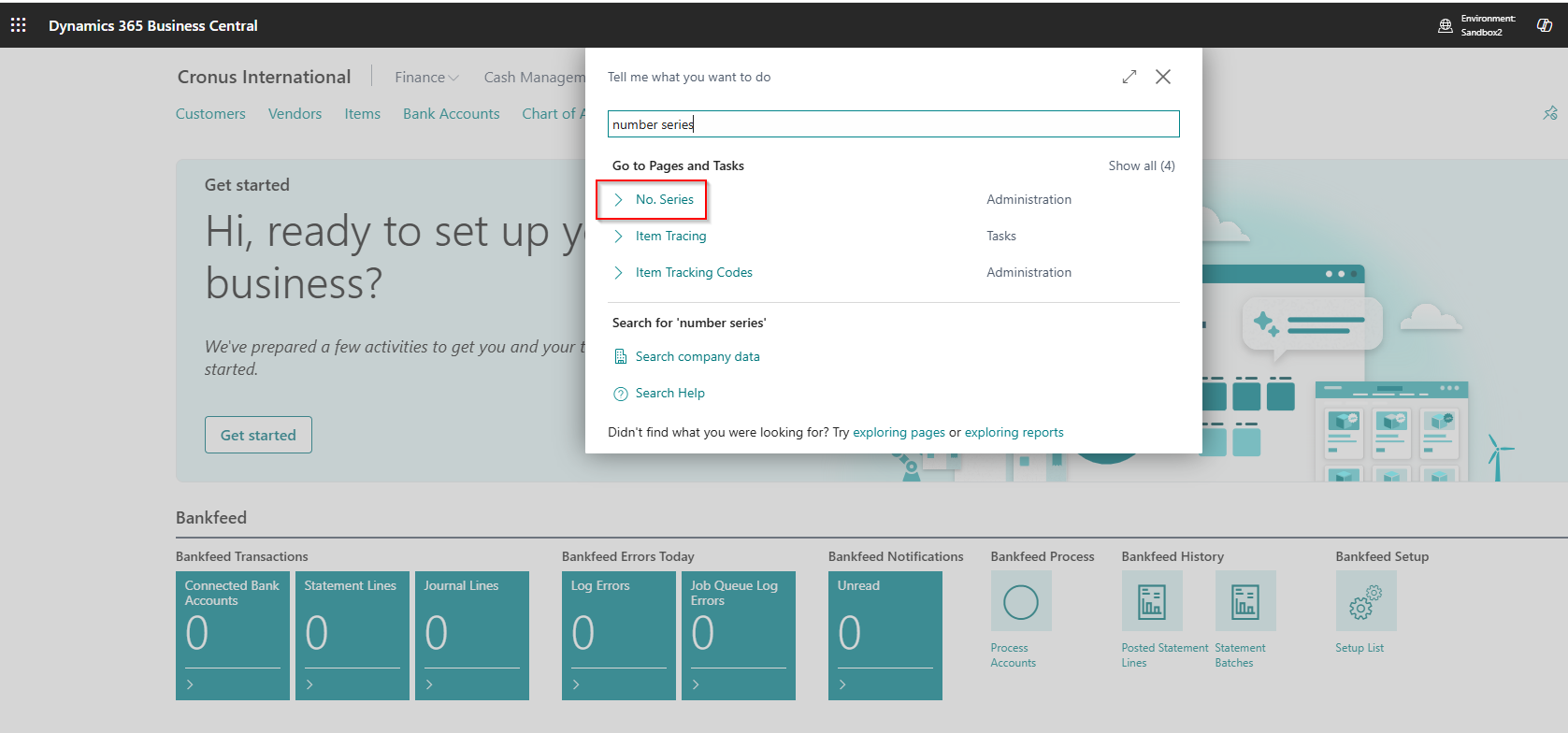Click Posted Statement Lines label
This screenshot has width=1568, height=733.
tap(1165, 655)
